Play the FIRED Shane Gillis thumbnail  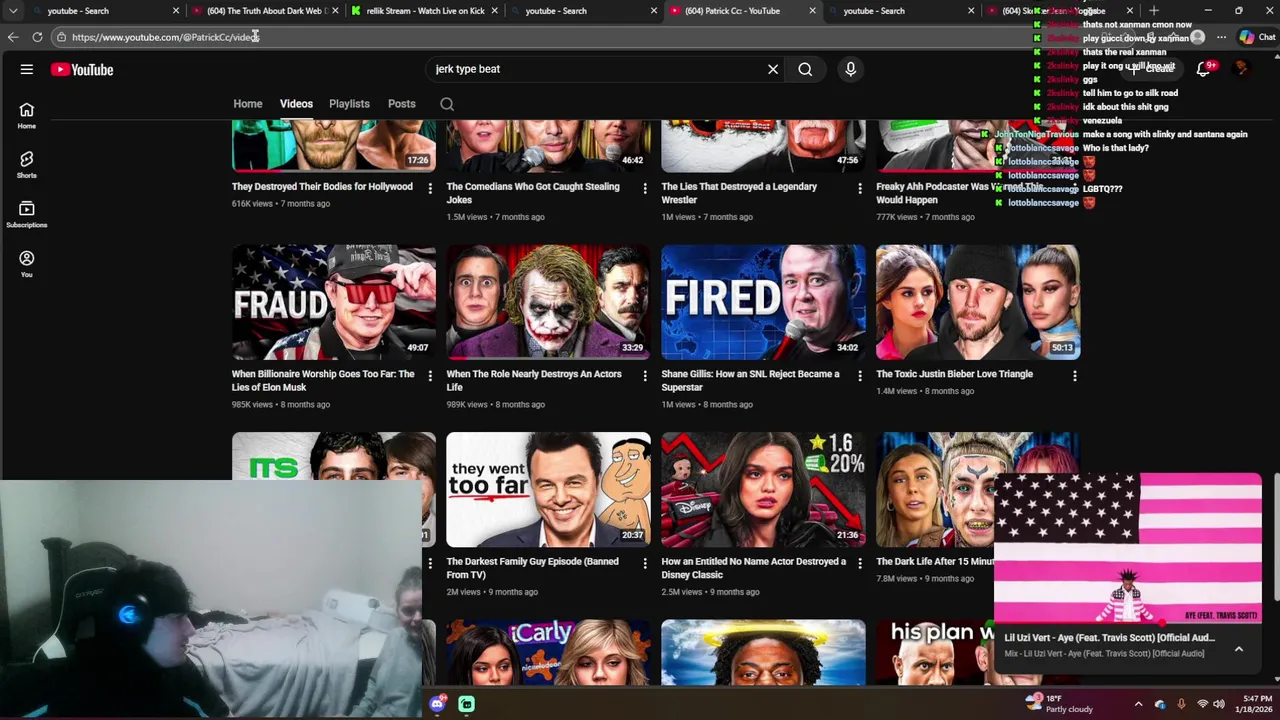[763, 302]
